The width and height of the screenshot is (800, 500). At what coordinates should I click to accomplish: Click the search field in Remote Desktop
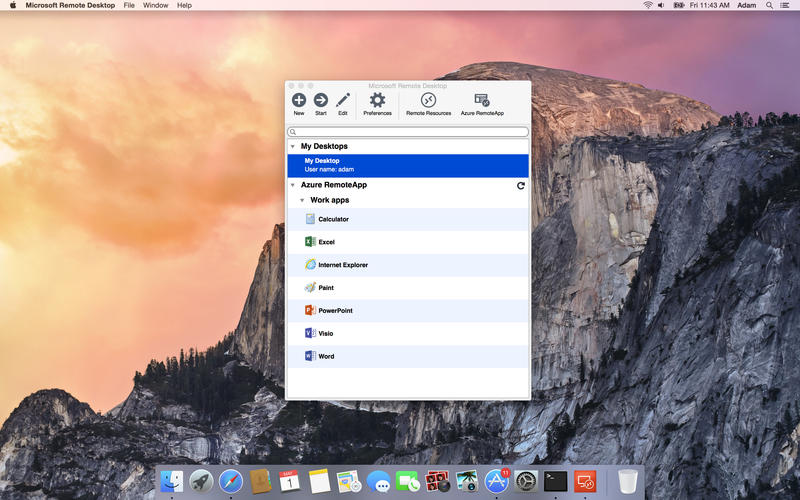coord(408,132)
